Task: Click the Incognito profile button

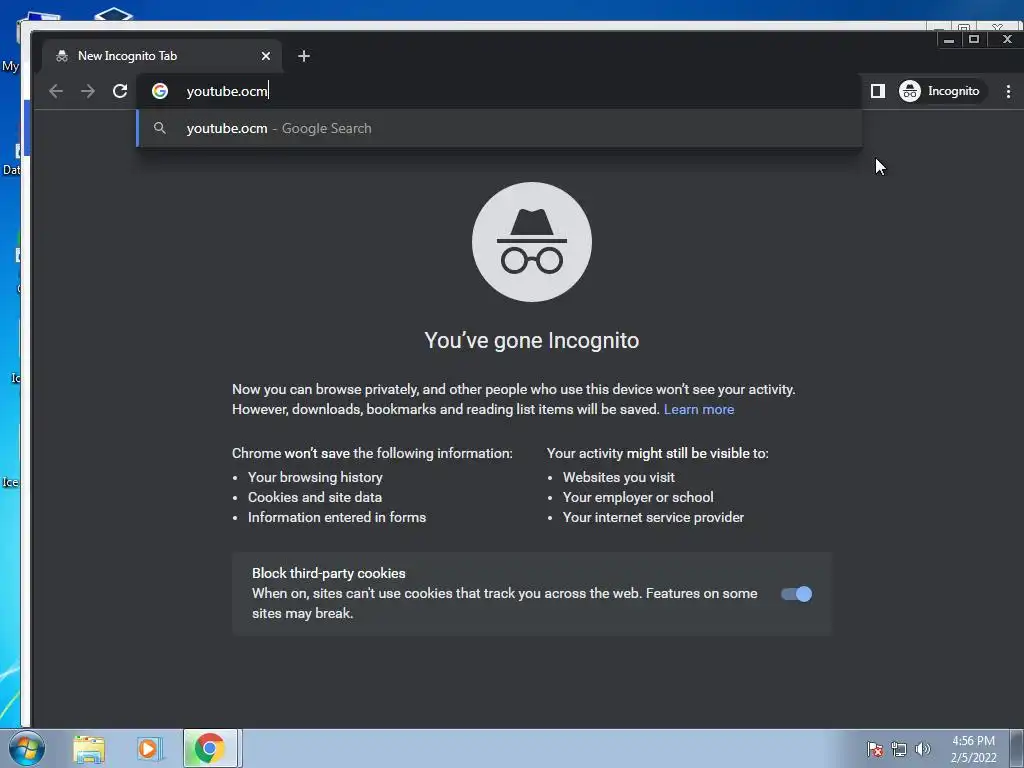Action: click(x=940, y=91)
